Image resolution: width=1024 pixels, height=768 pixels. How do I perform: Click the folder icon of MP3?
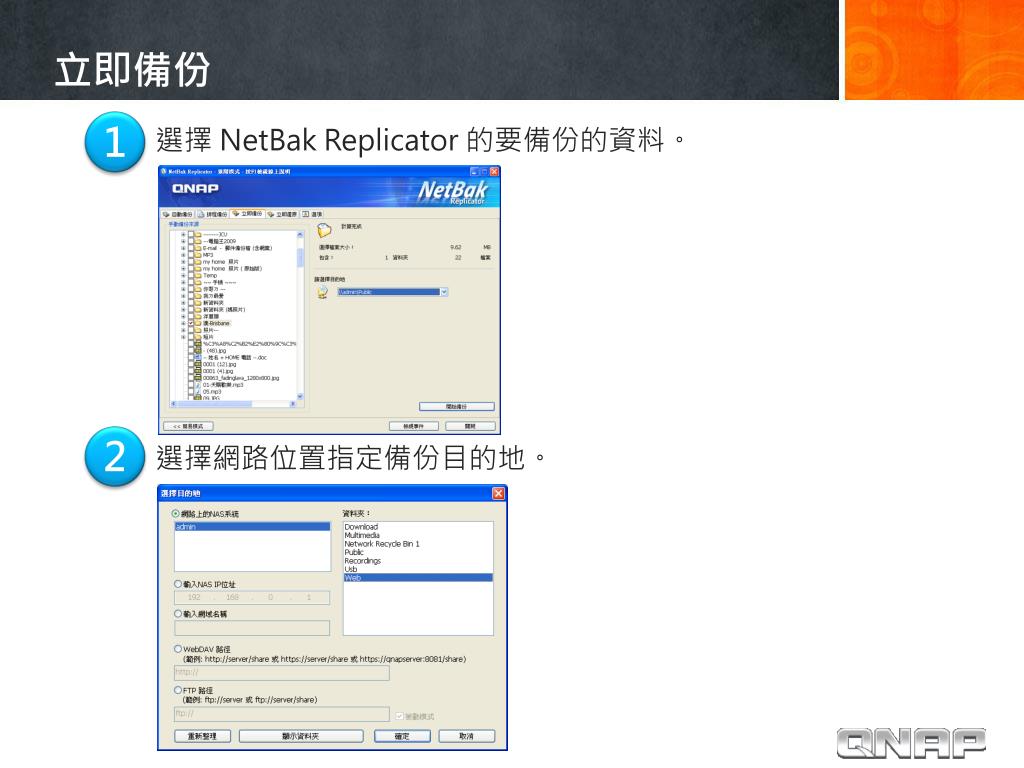(198, 255)
